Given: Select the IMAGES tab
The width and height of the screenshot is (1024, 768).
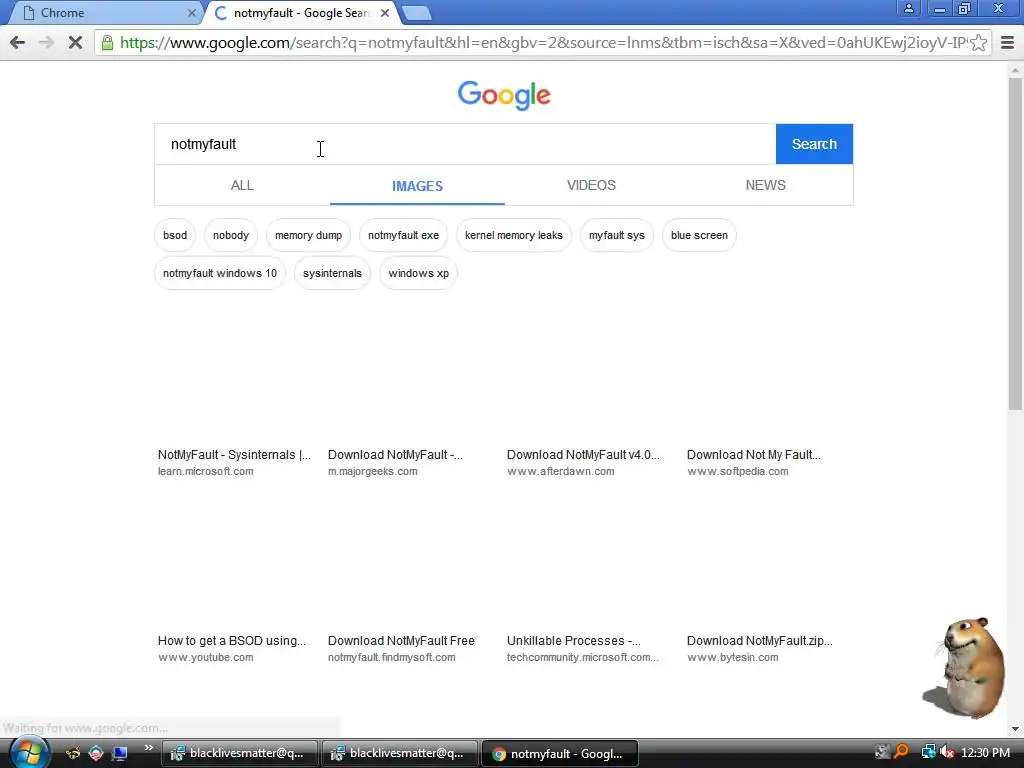Looking at the screenshot, I should (417, 186).
